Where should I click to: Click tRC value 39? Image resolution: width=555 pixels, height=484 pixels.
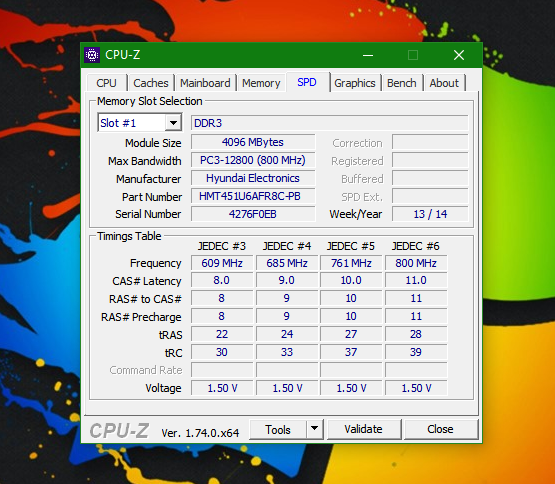[416, 352]
